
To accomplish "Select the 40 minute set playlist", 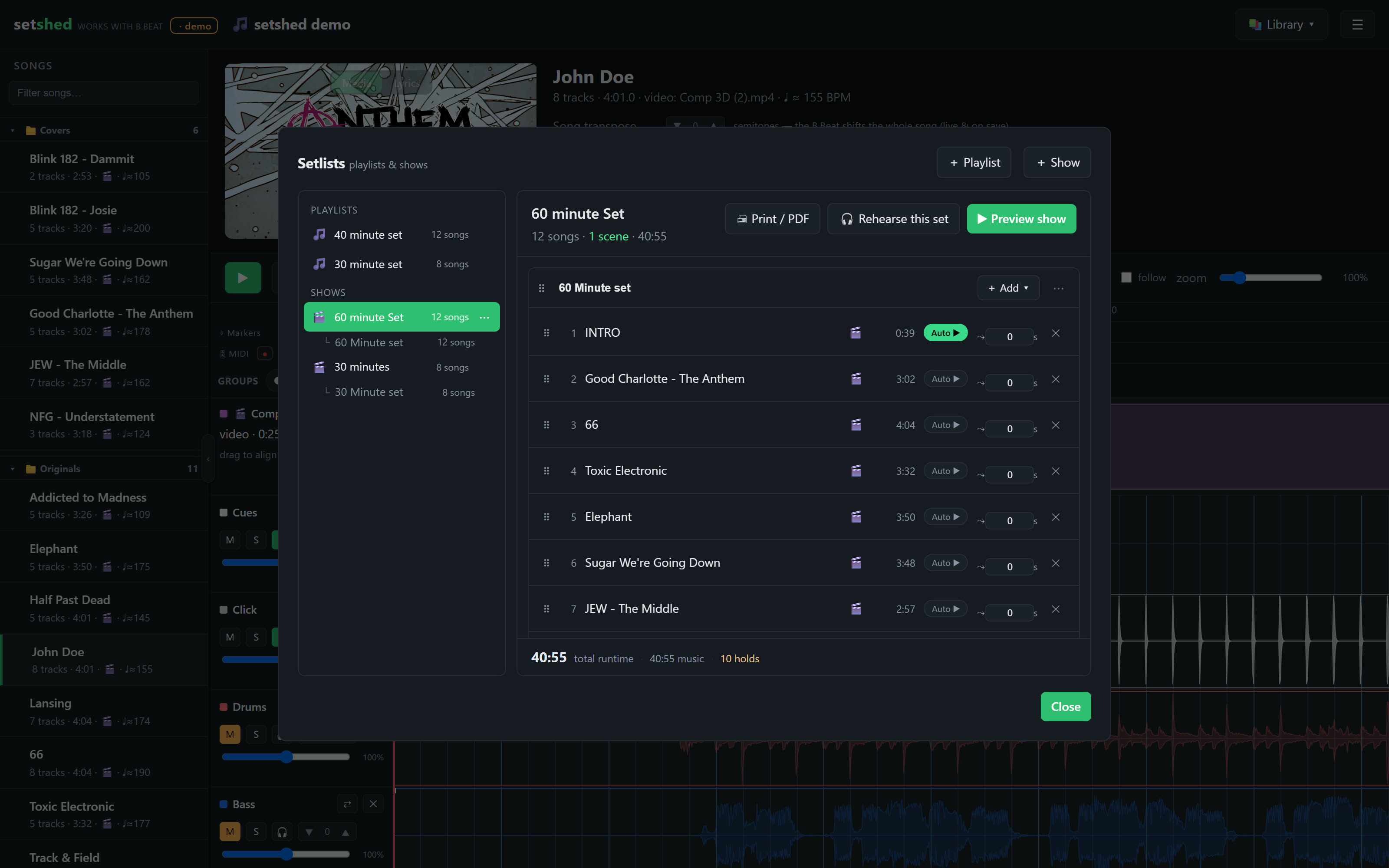I will (402, 235).
